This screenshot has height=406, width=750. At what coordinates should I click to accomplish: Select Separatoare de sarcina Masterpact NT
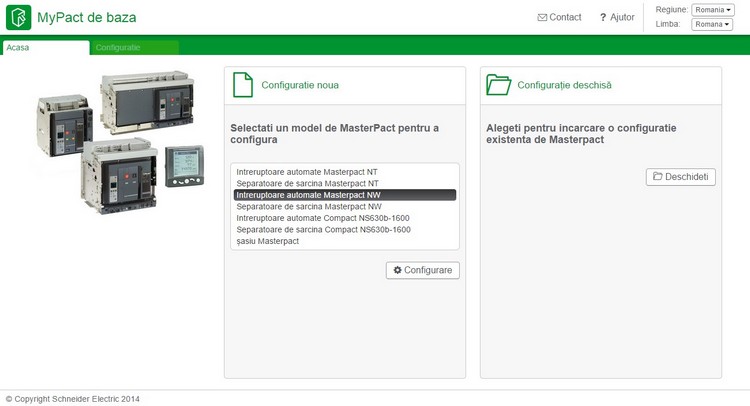click(344, 183)
